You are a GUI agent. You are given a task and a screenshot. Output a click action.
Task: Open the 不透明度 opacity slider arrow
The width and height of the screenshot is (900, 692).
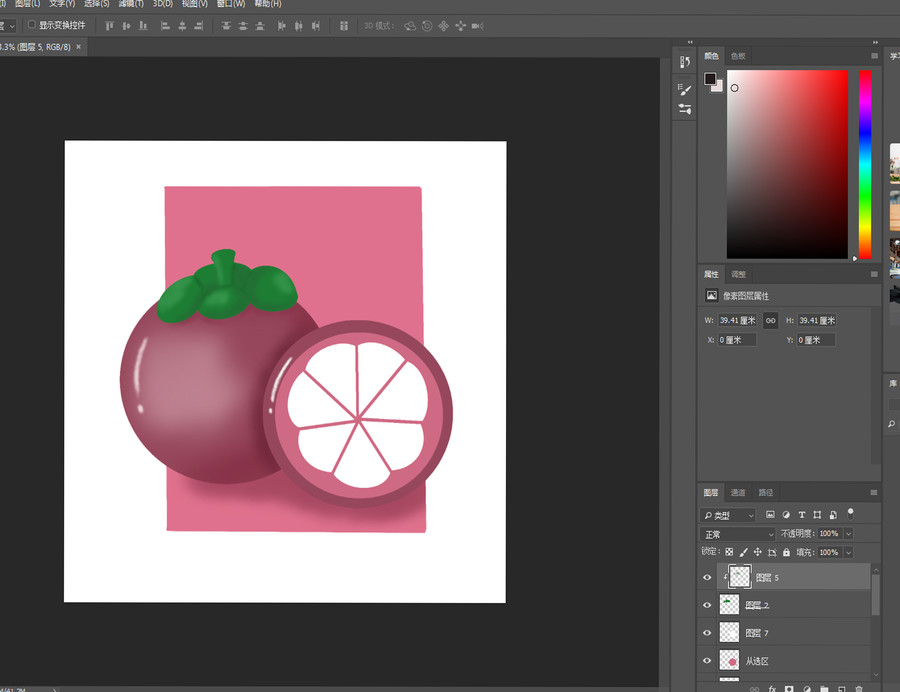(848, 534)
